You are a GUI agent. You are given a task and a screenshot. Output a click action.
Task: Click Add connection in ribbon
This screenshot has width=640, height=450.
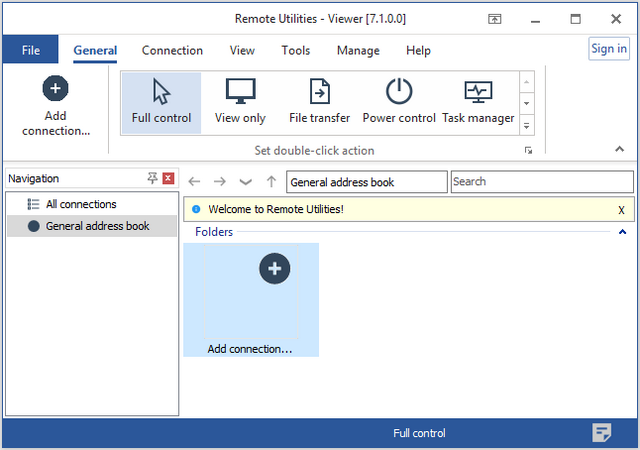(56, 105)
